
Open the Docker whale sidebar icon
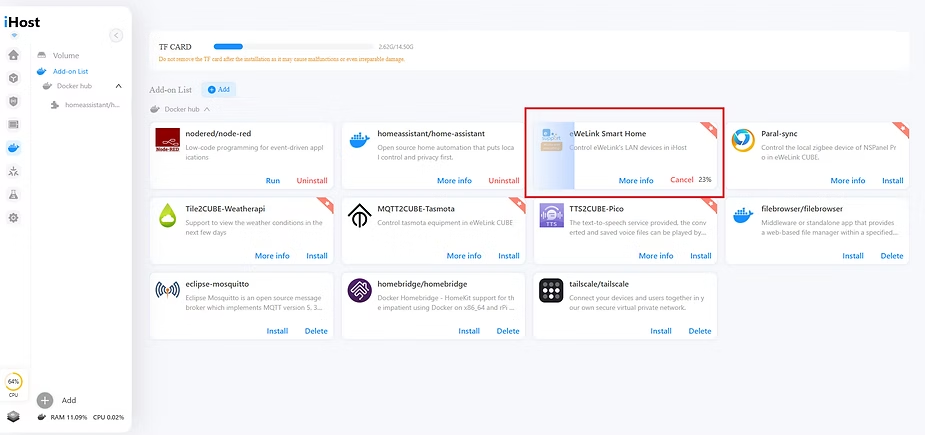[13, 148]
